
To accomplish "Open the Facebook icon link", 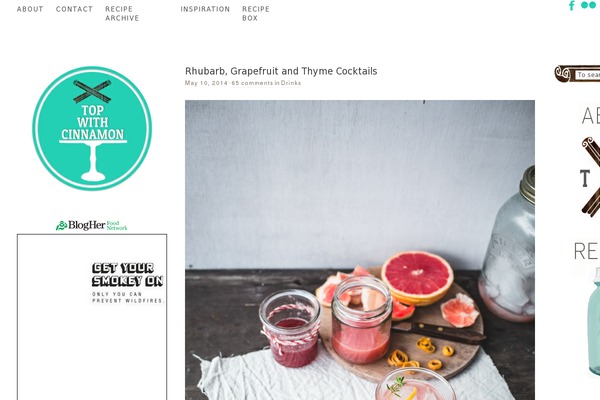I will click(x=572, y=5).
